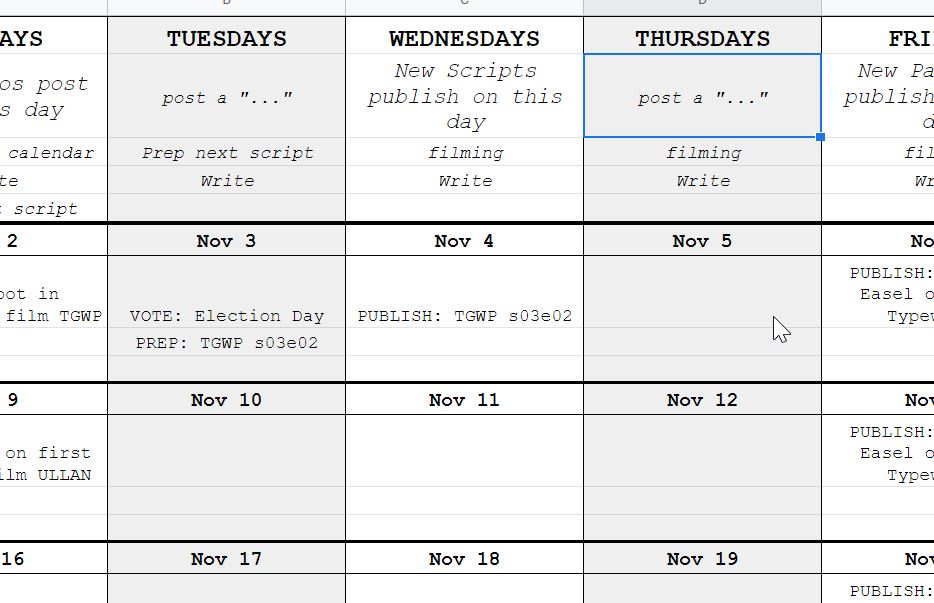Select the Nov 3 date cell
The width and height of the screenshot is (934, 603).
226,241
